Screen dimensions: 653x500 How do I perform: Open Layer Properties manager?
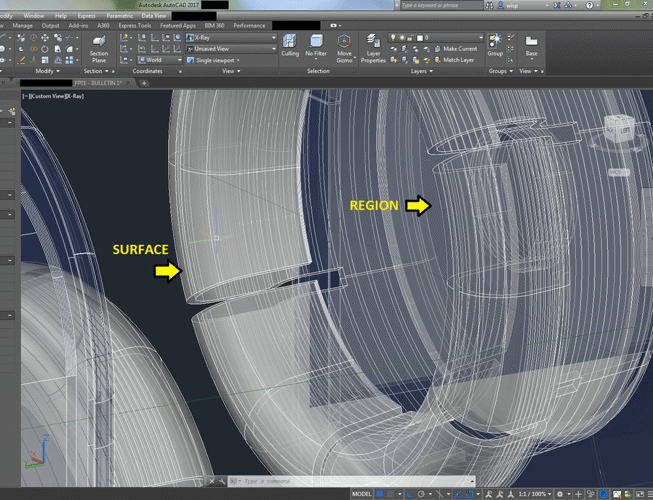point(373,46)
